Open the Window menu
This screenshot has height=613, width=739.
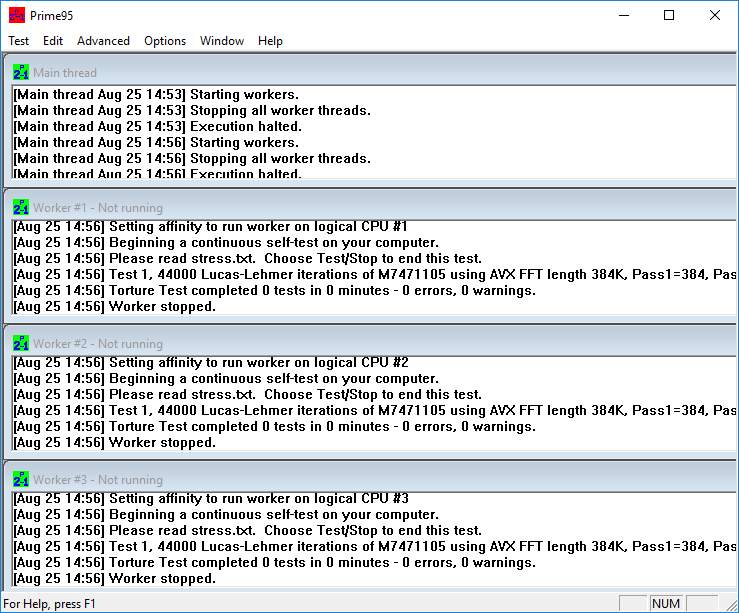coord(222,41)
